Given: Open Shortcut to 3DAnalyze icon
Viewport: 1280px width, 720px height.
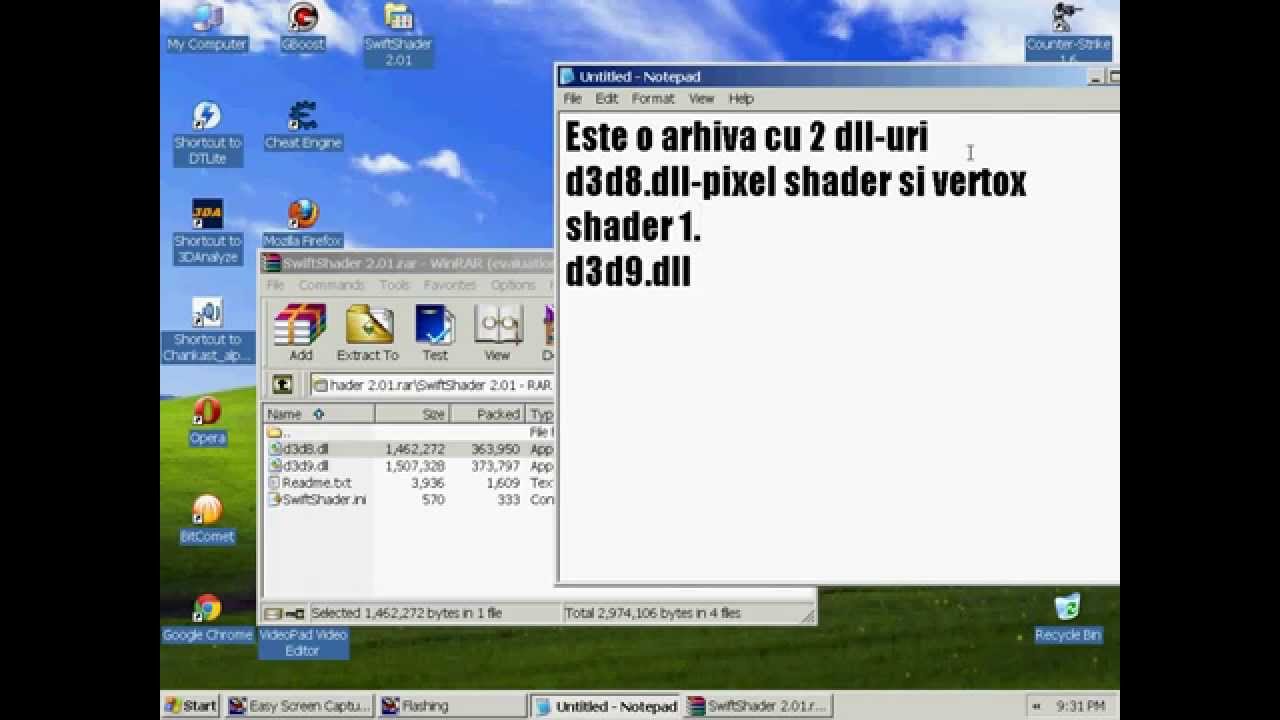Looking at the screenshot, I should click(207, 231).
